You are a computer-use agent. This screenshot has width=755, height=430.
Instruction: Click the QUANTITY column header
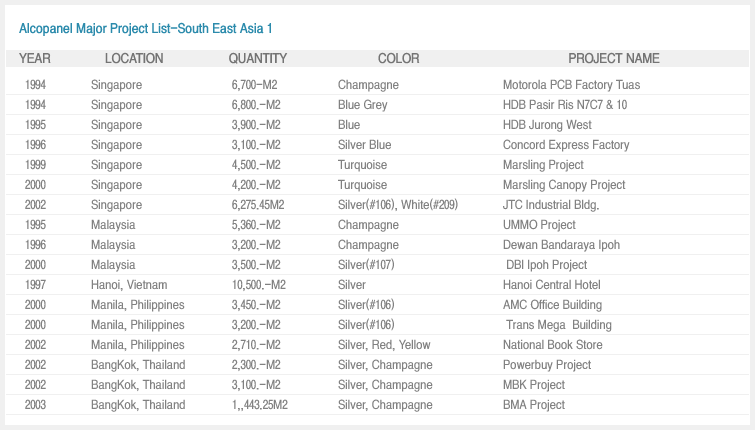point(257,59)
